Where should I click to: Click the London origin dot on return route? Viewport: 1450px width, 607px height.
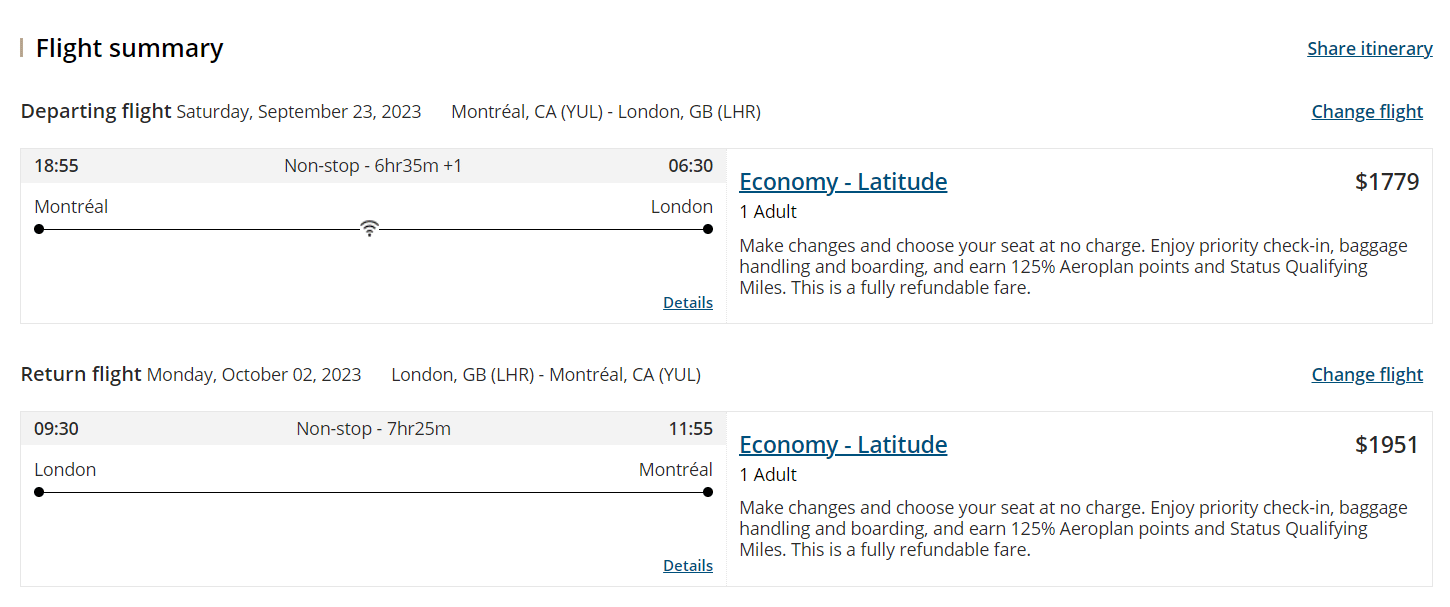pyautogui.click(x=39, y=492)
